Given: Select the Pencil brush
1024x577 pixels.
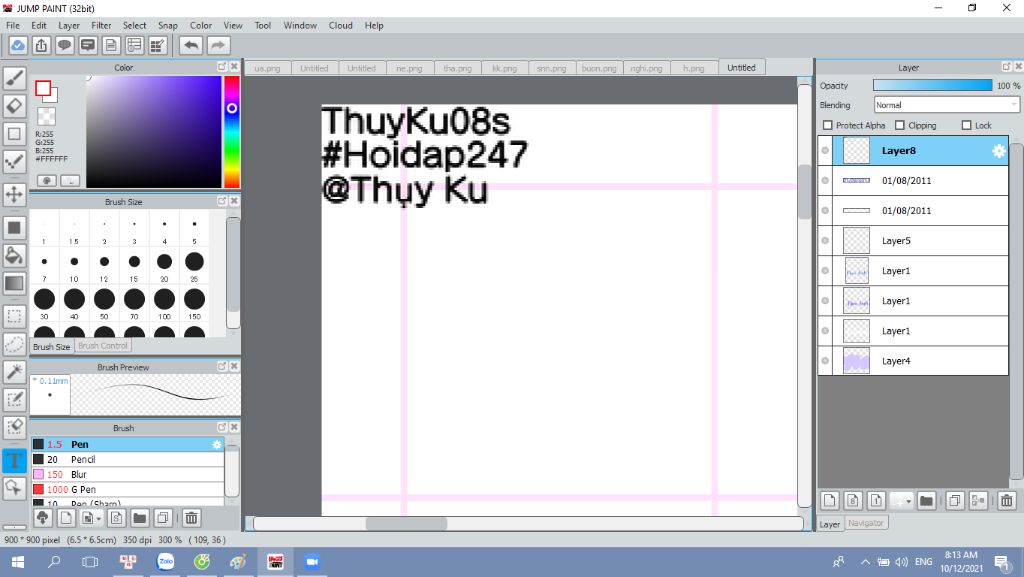Looking at the screenshot, I should click(127, 460).
